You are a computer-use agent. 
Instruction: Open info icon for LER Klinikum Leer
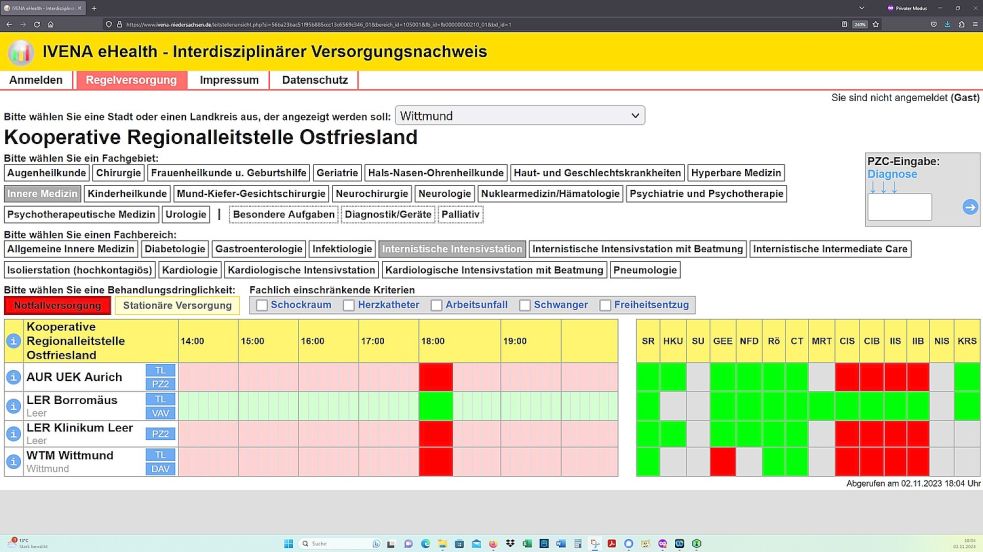click(x=13, y=434)
